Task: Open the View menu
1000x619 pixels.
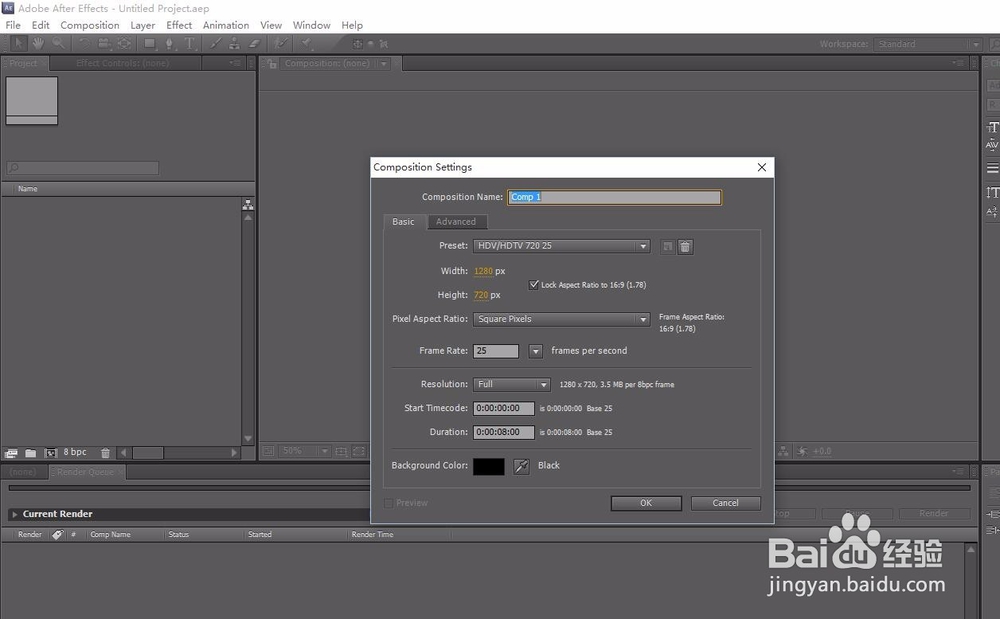Action: pos(271,25)
